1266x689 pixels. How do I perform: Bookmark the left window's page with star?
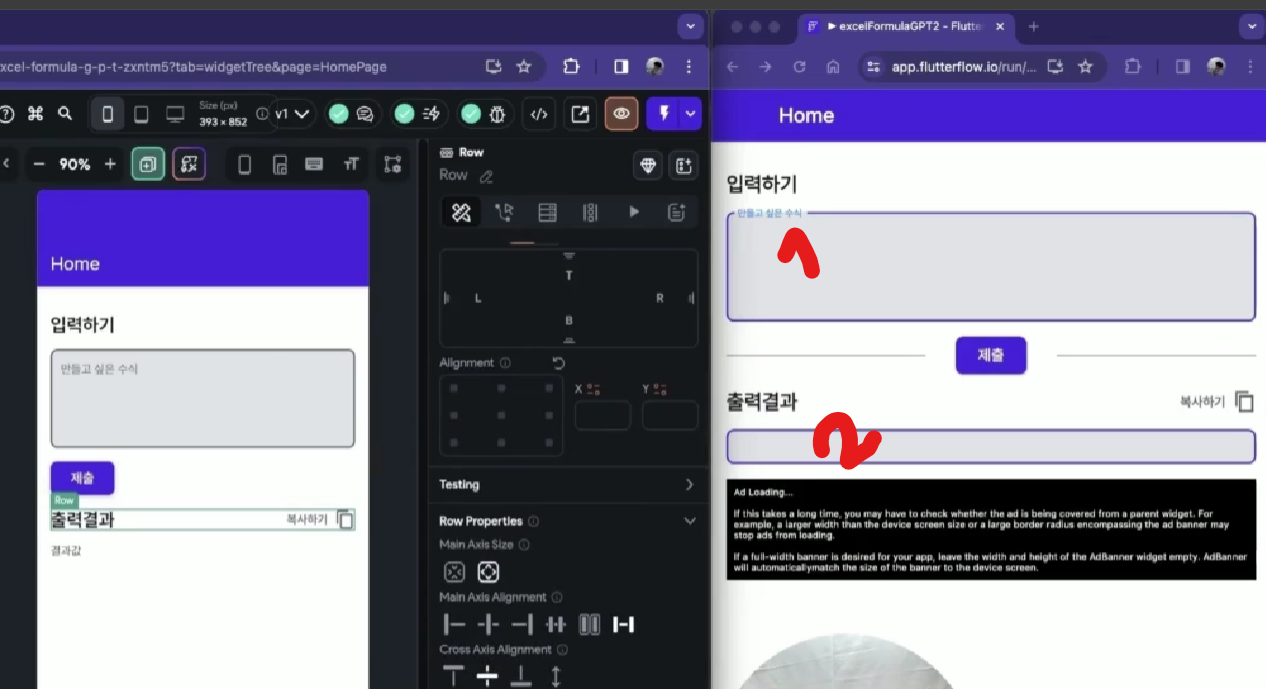pyautogui.click(x=523, y=67)
